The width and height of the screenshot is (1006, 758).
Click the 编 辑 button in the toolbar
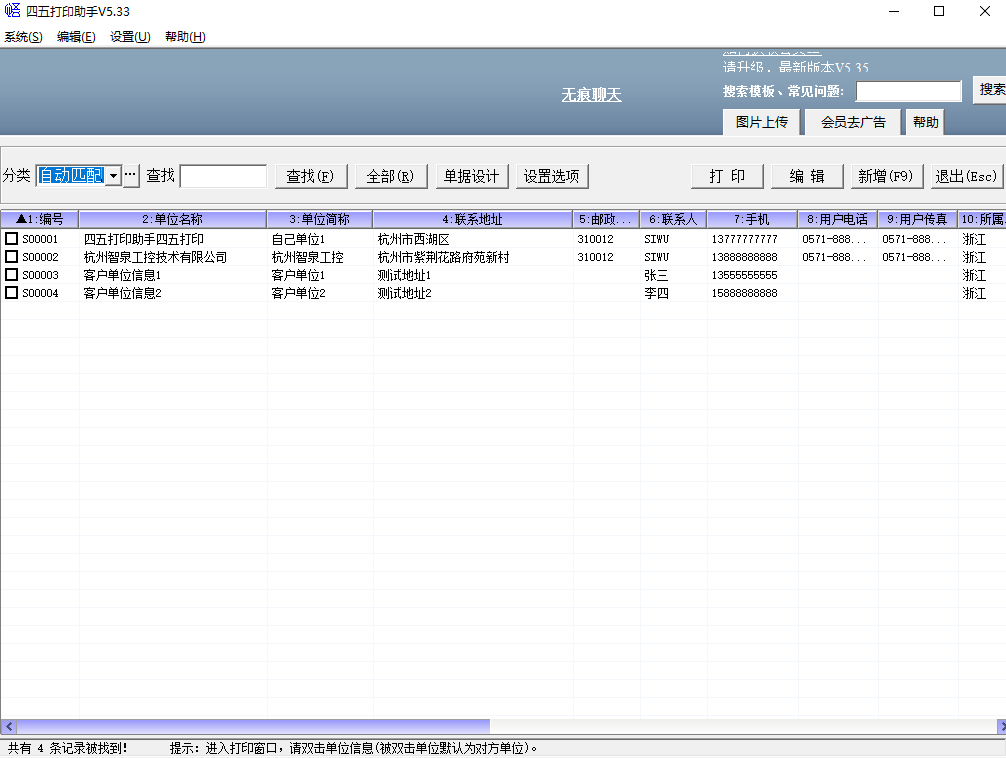point(807,176)
